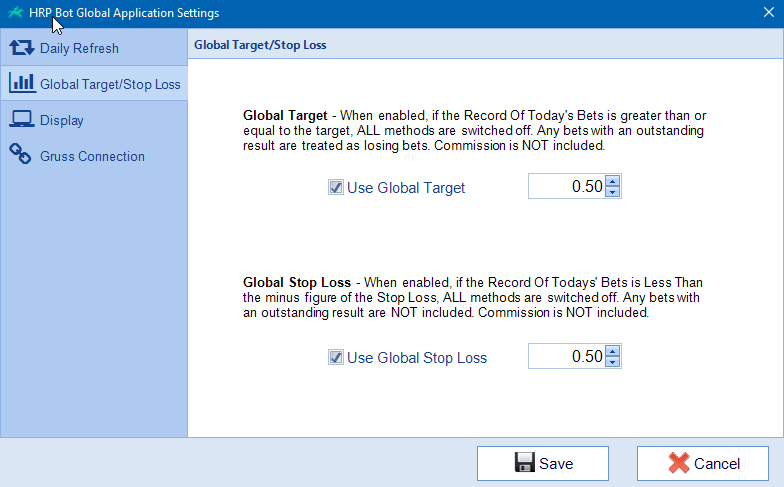Decrease the Global Target value with down arrow
The width and height of the screenshot is (784, 487).
612,192
